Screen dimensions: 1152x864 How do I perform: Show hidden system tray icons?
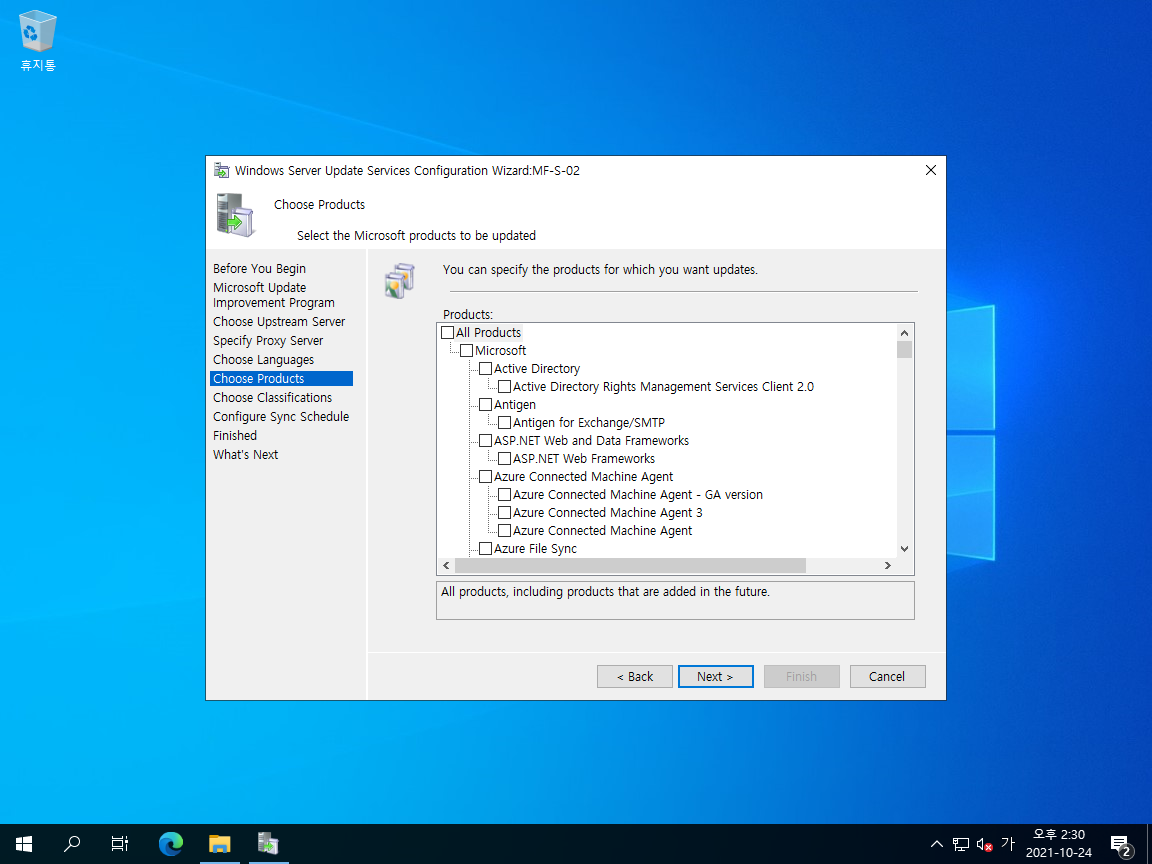(x=937, y=843)
